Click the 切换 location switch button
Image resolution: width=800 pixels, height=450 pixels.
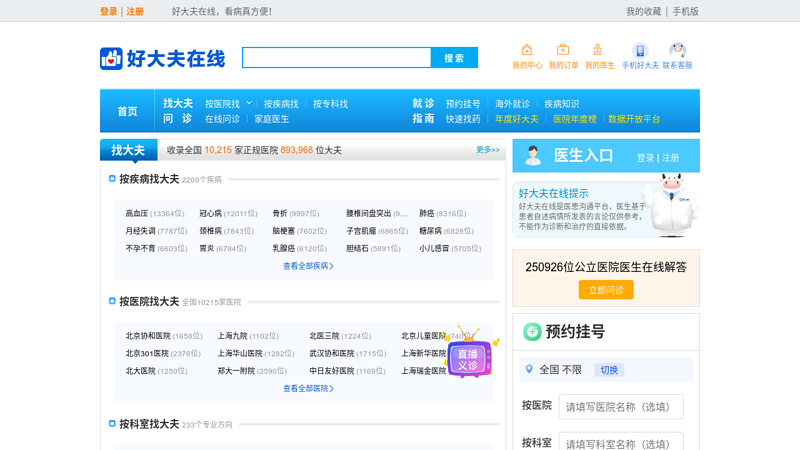(609, 370)
